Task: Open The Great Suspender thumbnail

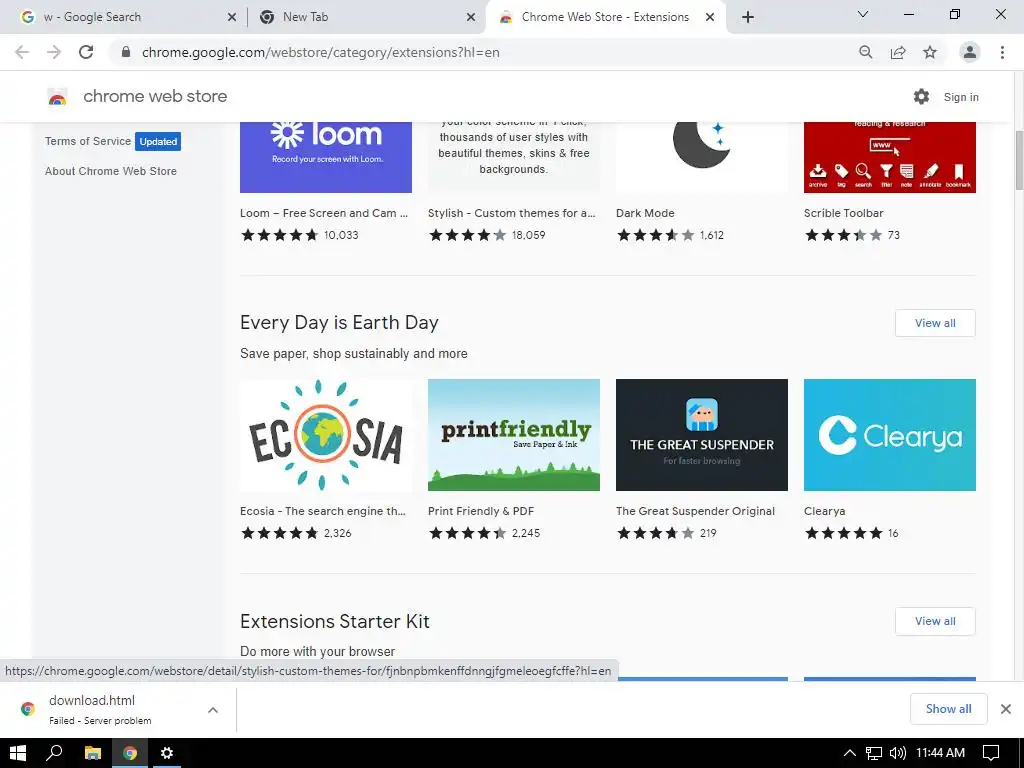Action: (702, 435)
